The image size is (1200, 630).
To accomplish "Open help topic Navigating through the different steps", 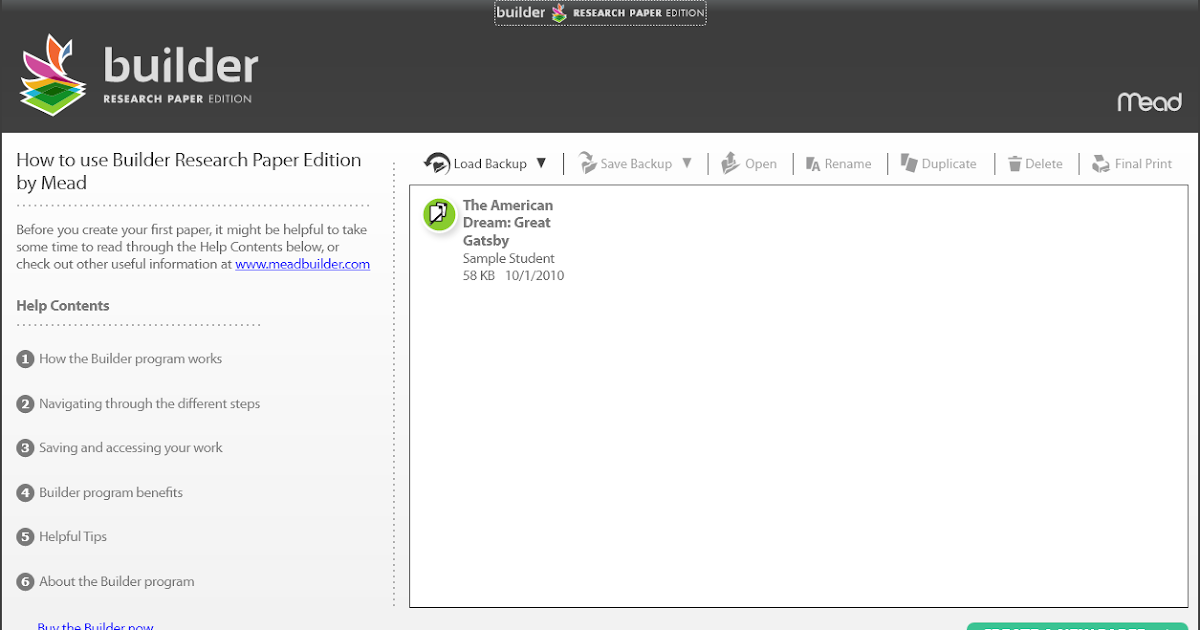I will 149,404.
